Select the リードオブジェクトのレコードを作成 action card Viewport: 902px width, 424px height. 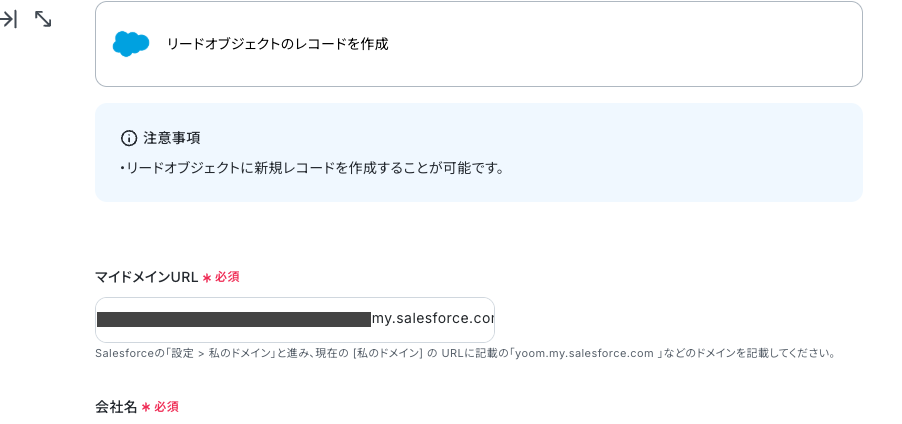[479, 44]
